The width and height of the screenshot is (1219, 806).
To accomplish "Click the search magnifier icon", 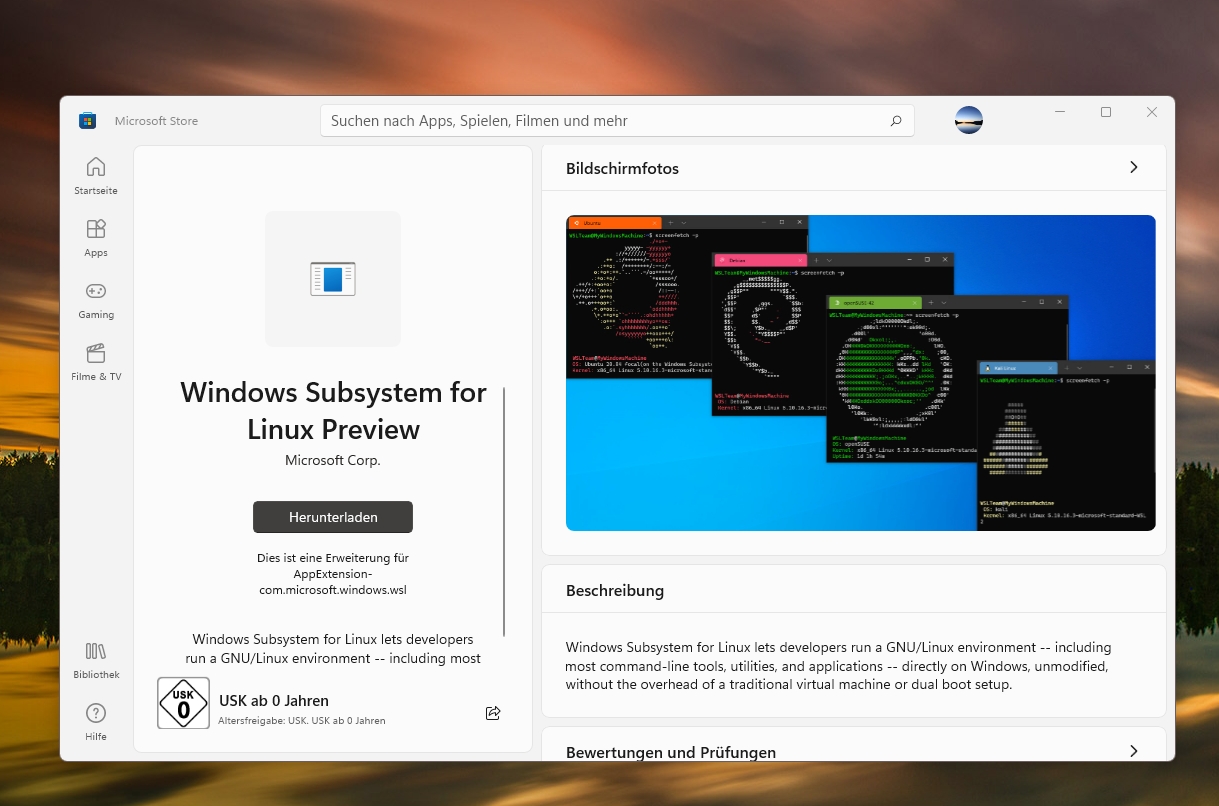I will [895, 121].
